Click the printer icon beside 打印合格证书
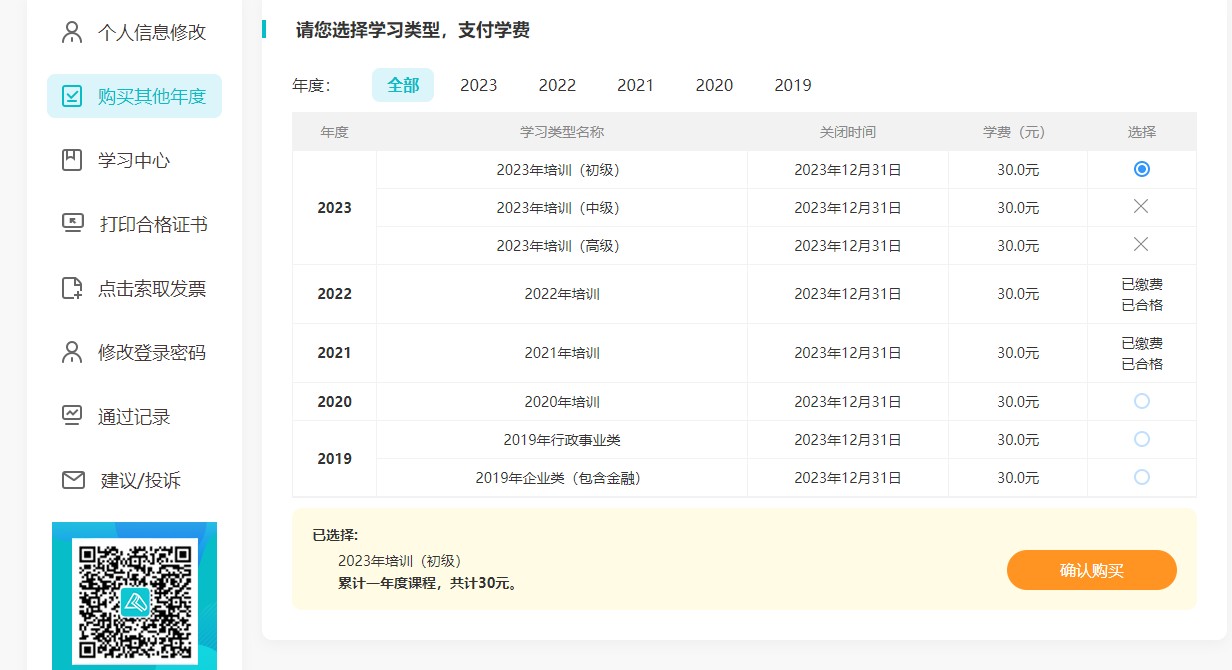This screenshot has width=1232, height=670. 71,224
